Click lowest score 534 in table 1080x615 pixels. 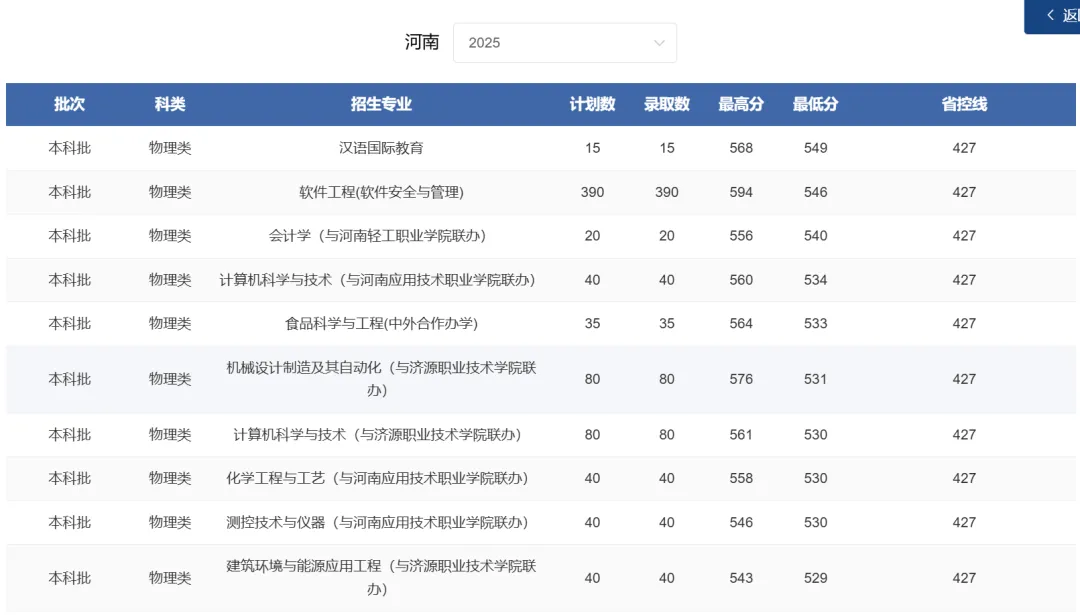click(x=816, y=280)
